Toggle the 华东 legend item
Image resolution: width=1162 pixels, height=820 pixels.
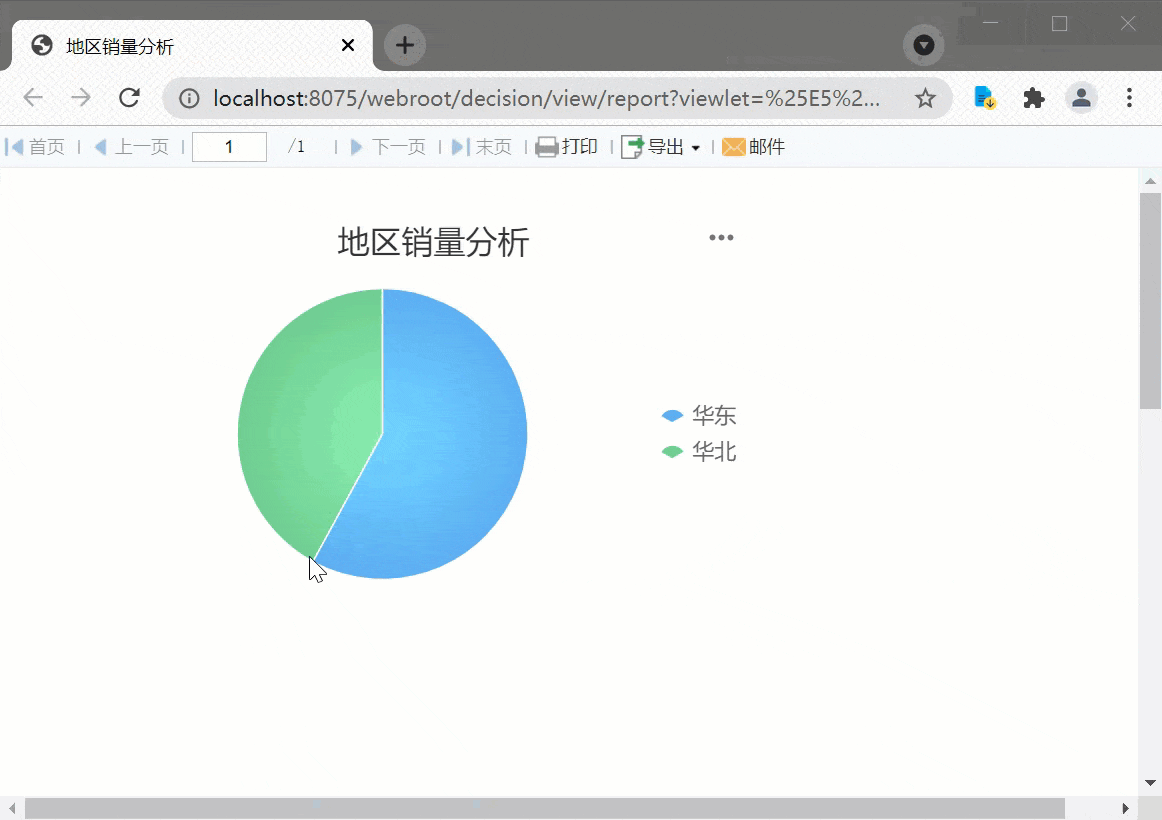(x=699, y=416)
